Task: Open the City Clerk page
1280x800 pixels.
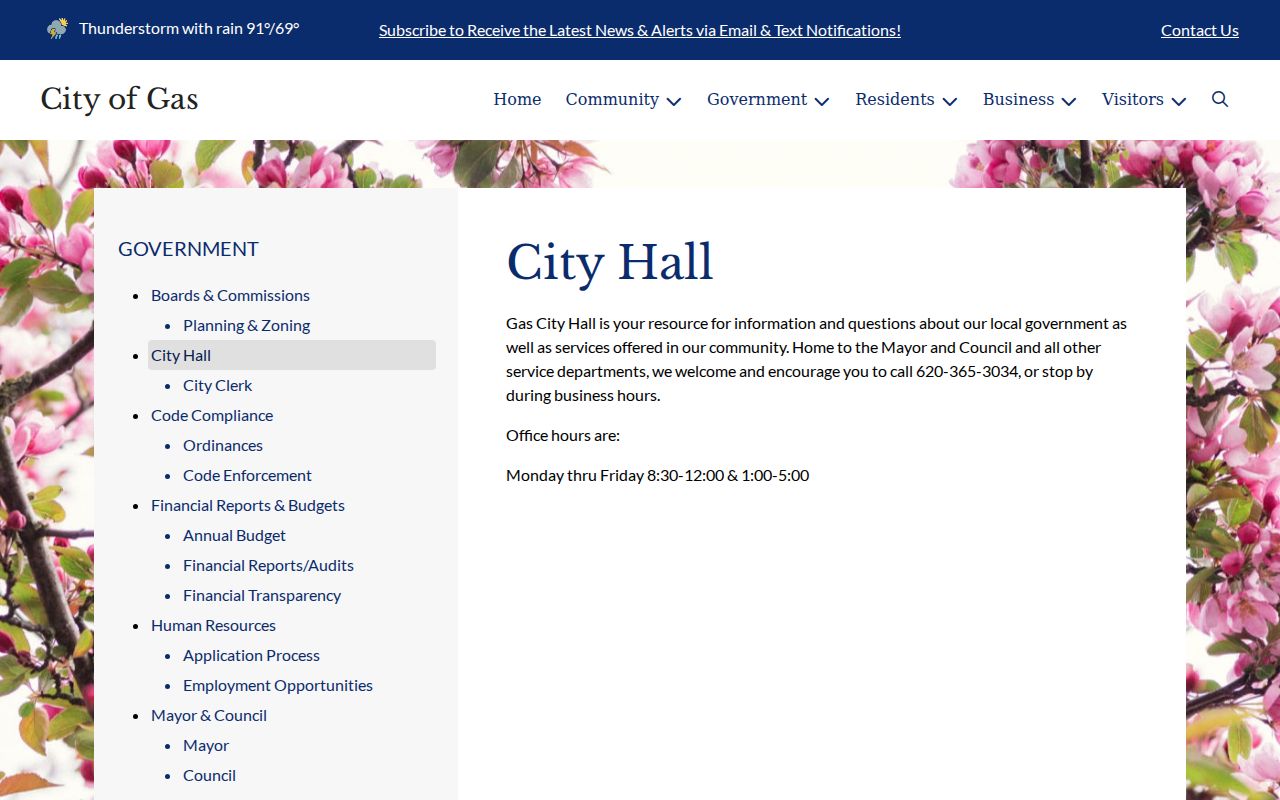Action: (x=217, y=385)
